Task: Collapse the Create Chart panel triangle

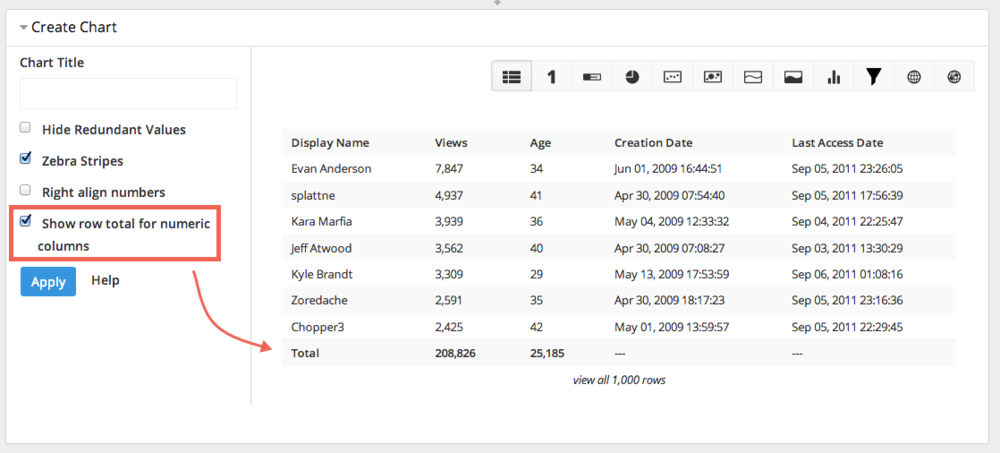Action: click(24, 27)
